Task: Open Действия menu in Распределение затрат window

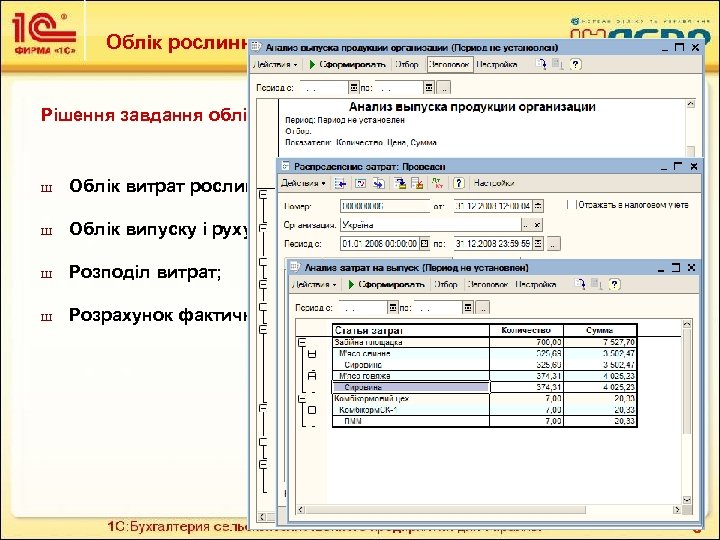Action: coord(303,183)
